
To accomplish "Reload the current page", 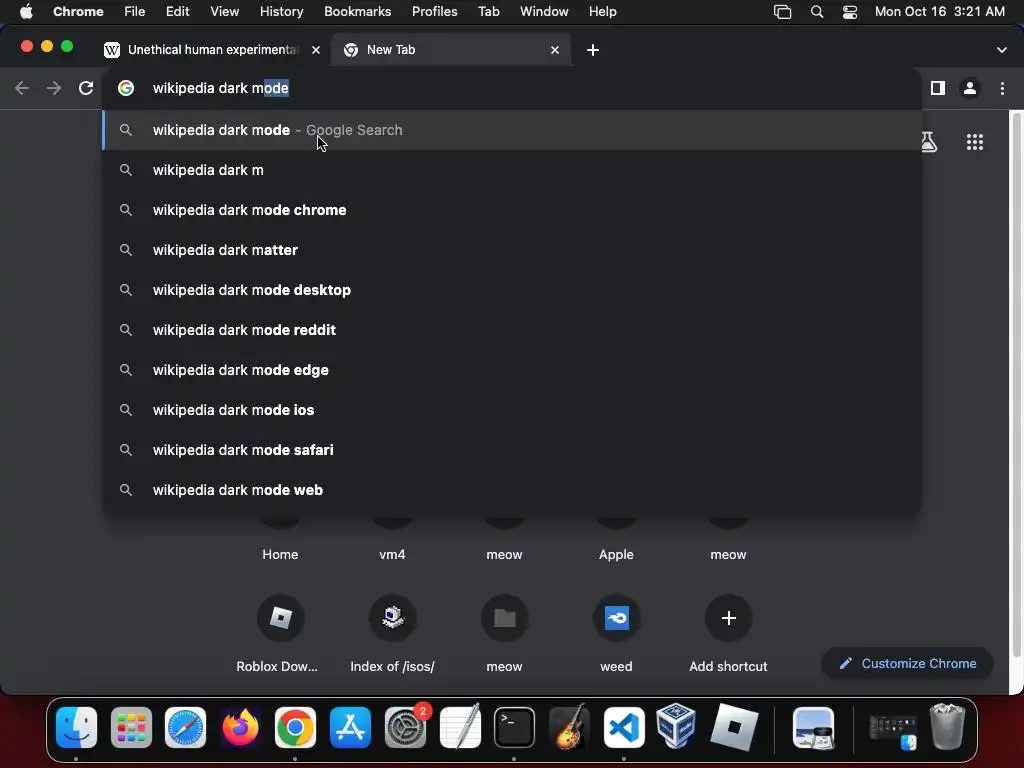I will pyautogui.click(x=86, y=88).
